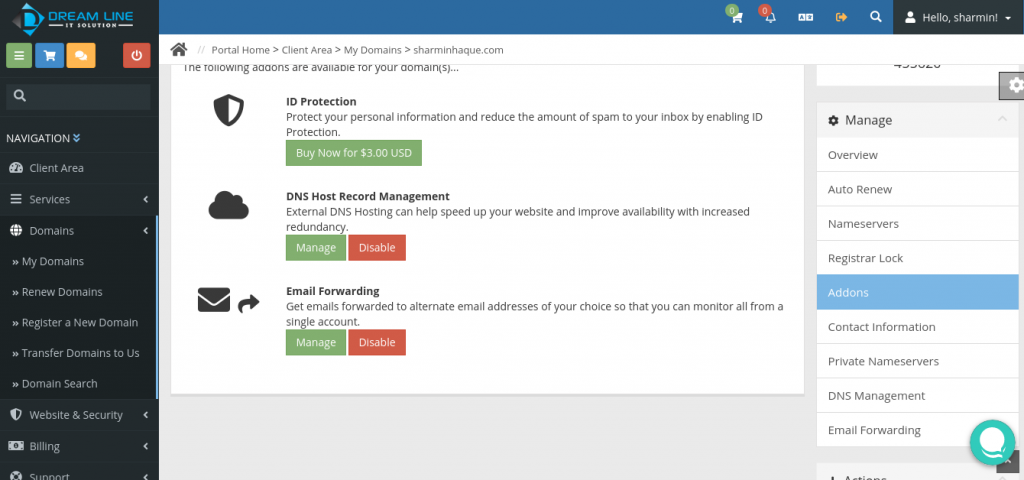Click the Services list icon
1024x480 pixels.
point(16,199)
